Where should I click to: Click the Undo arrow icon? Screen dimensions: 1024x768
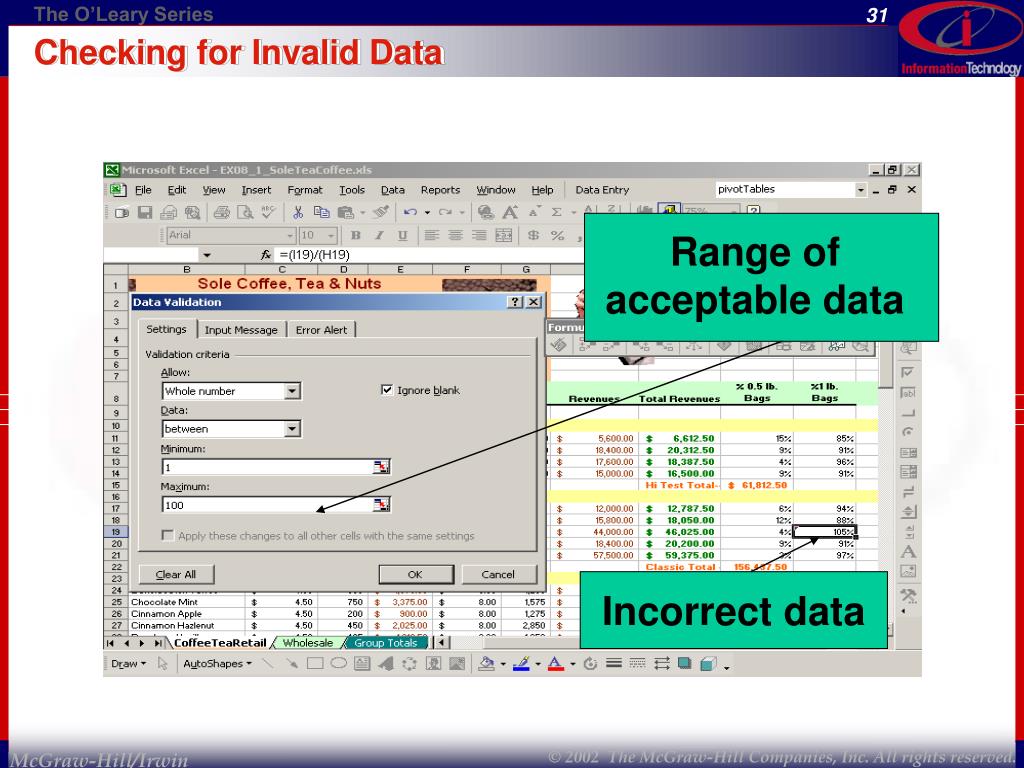[x=410, y=212]
